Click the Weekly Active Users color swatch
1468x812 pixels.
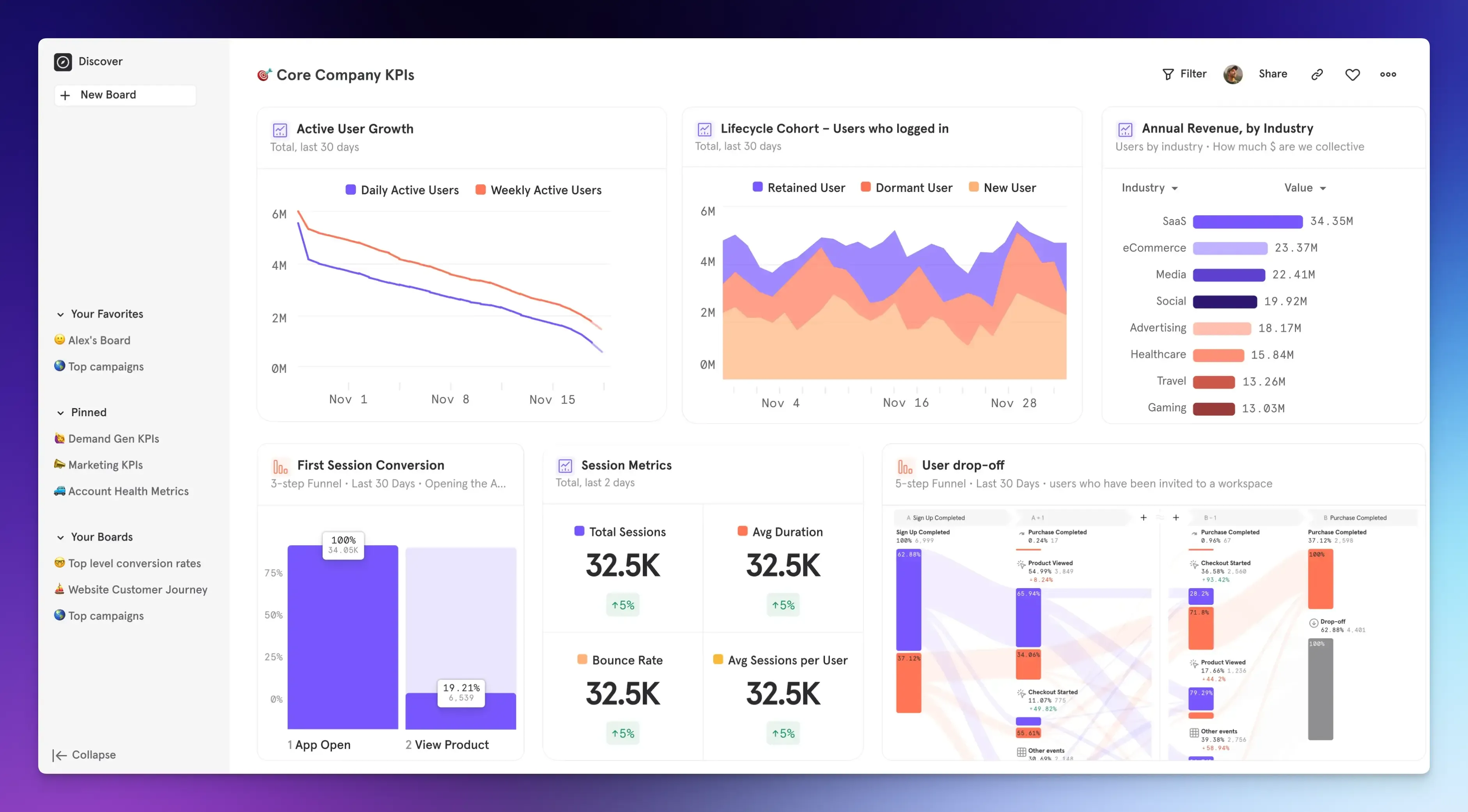pos(482,190)
